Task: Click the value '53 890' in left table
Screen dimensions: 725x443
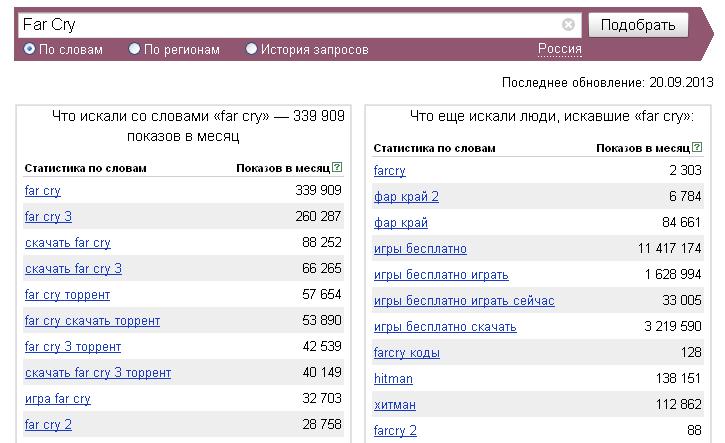Action: [321, 320]
